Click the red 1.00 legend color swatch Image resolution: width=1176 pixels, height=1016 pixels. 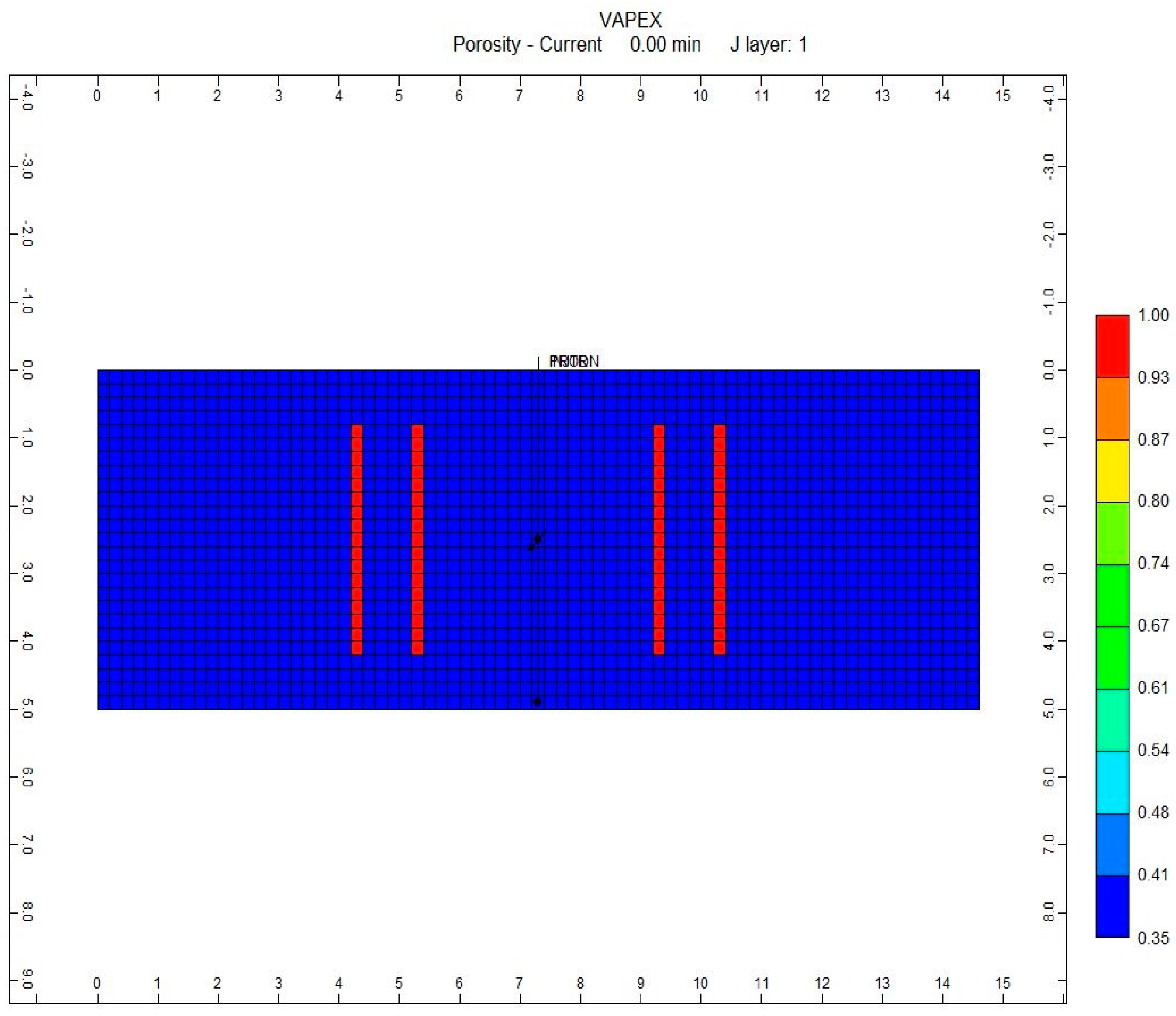pyautogui.click(x=1112, y=346)
